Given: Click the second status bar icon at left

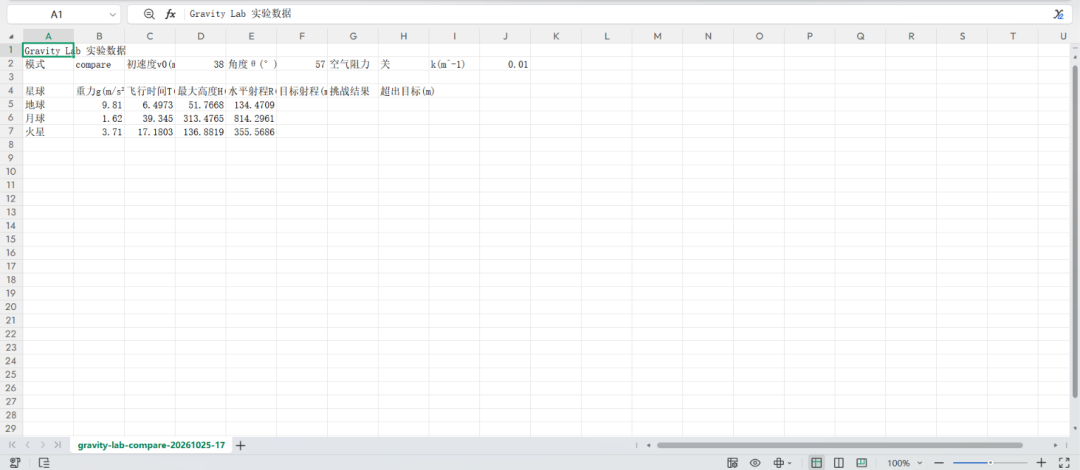Looking at the screenshot, I should click(x=44, y=462).
